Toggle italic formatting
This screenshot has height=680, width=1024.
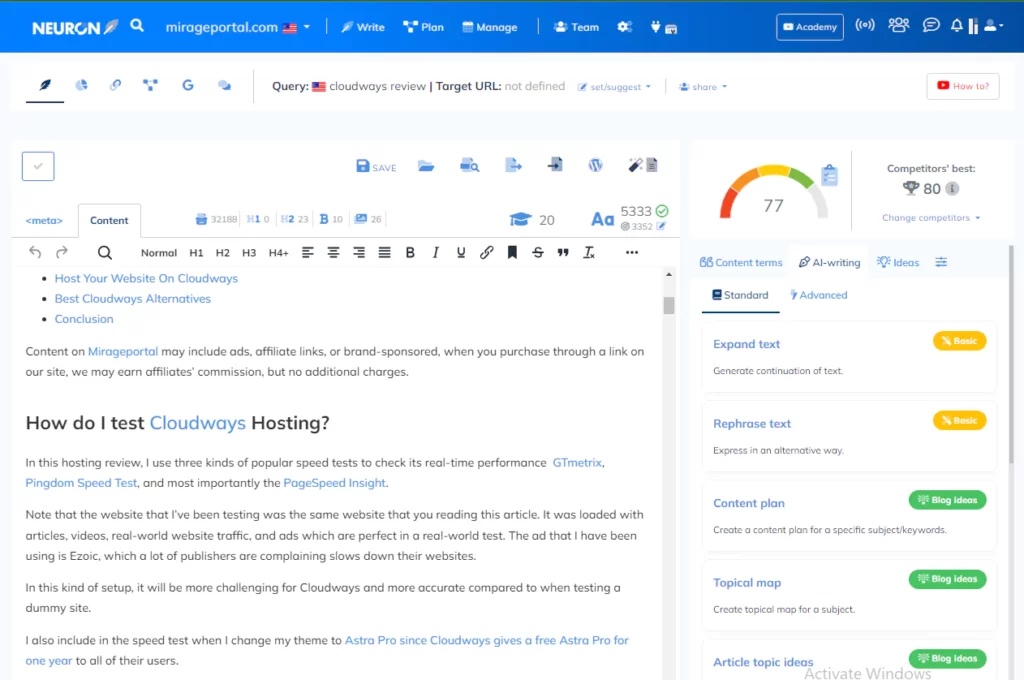coord(436,253)
